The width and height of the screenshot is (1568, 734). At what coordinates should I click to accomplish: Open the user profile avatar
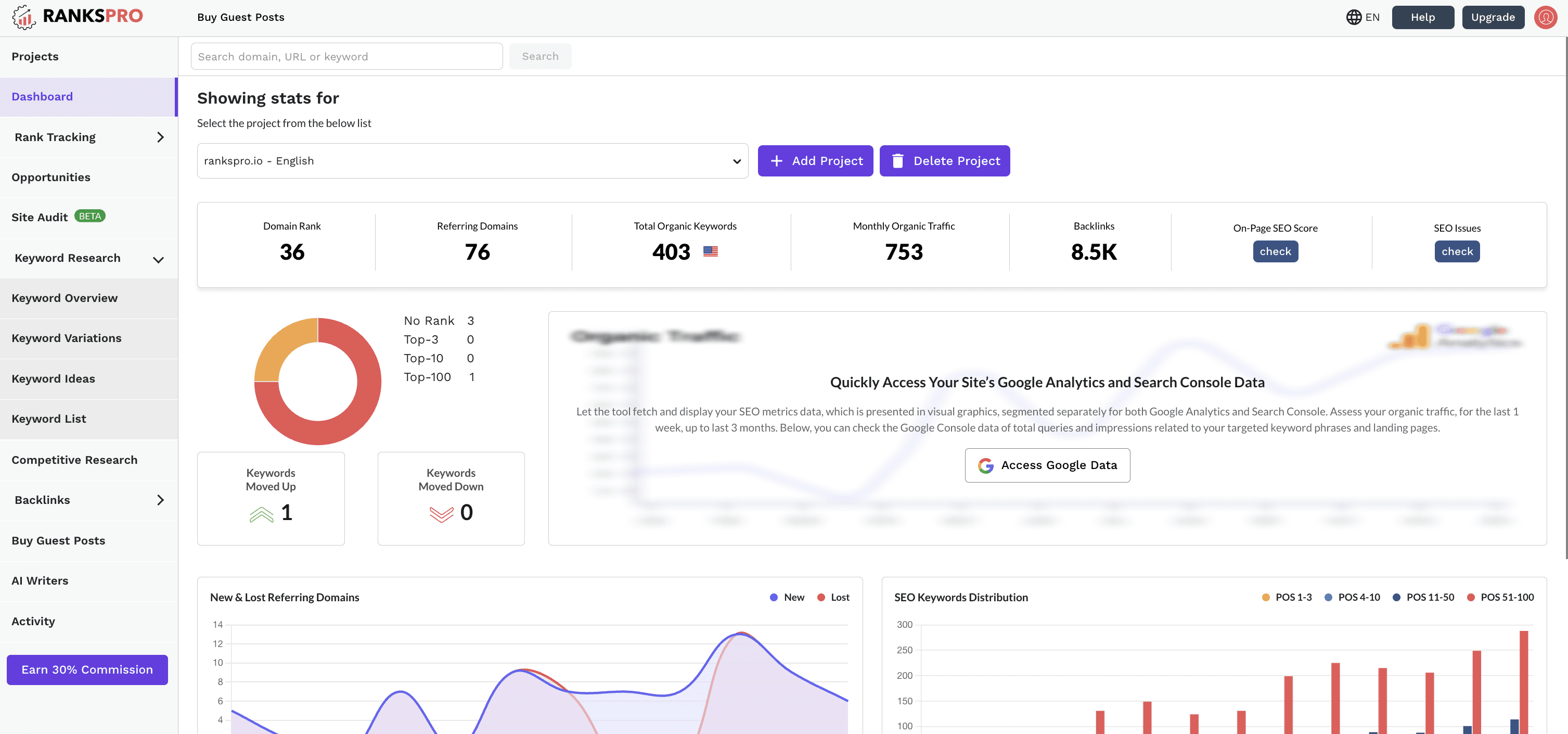[1546, 17]
